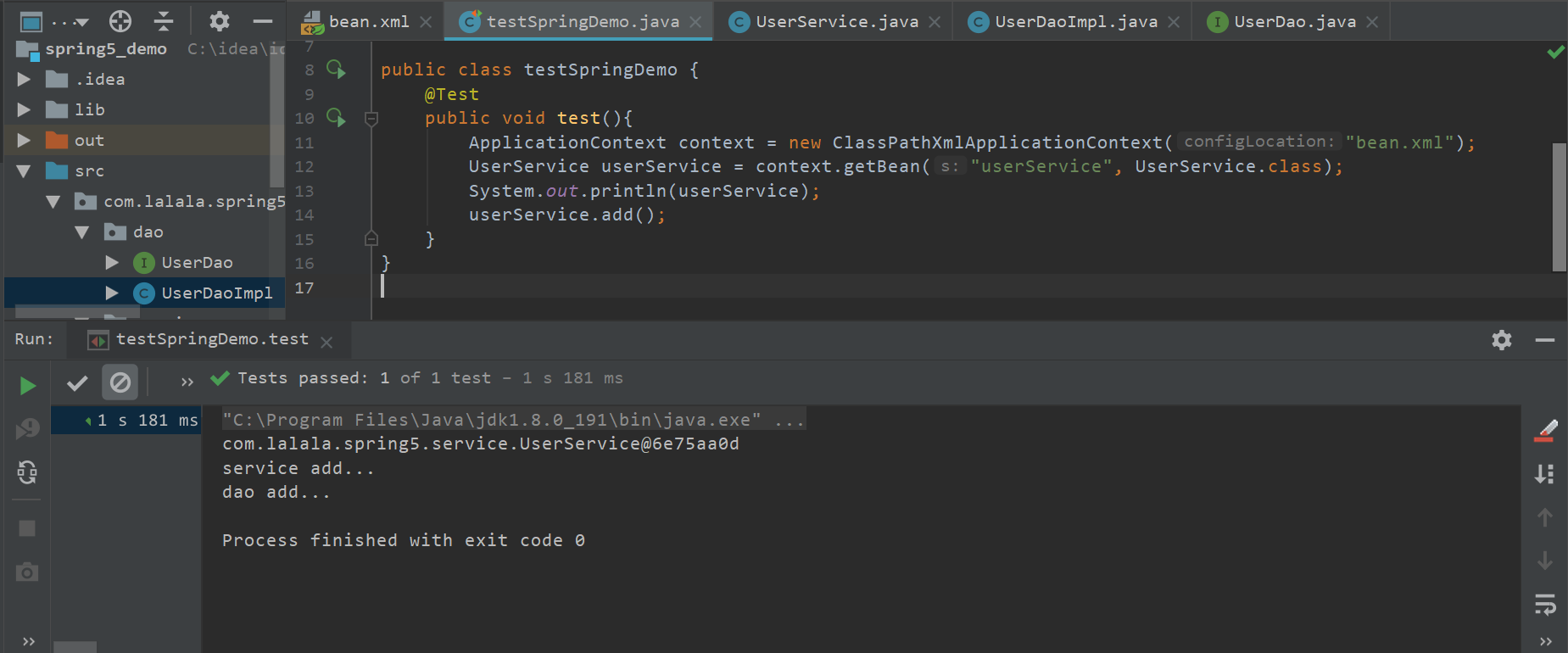
Task: Expand the lib folder
Action: (x=24, y=109)
